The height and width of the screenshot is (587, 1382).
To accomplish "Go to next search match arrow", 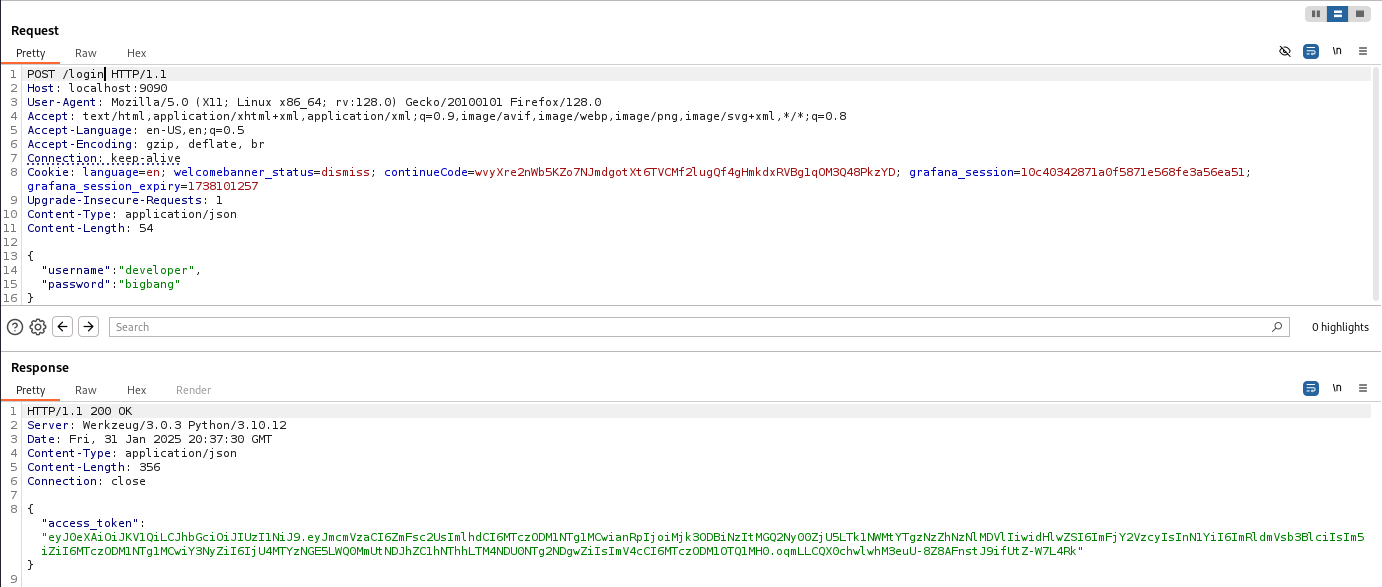I will pos(88,326).
